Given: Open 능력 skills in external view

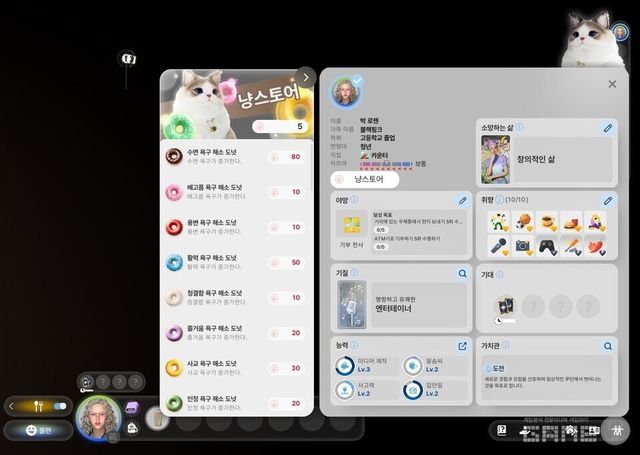Looking at the screenshot, I should click(462, 345).
